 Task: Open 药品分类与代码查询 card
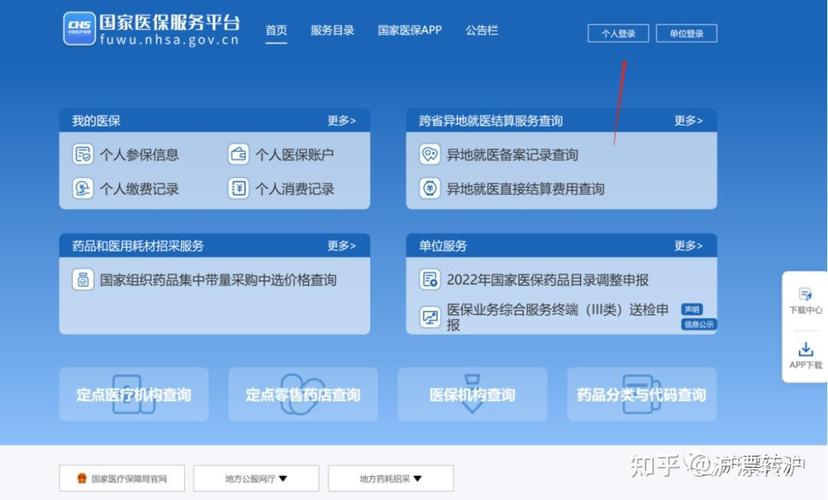tap(642, 394)
